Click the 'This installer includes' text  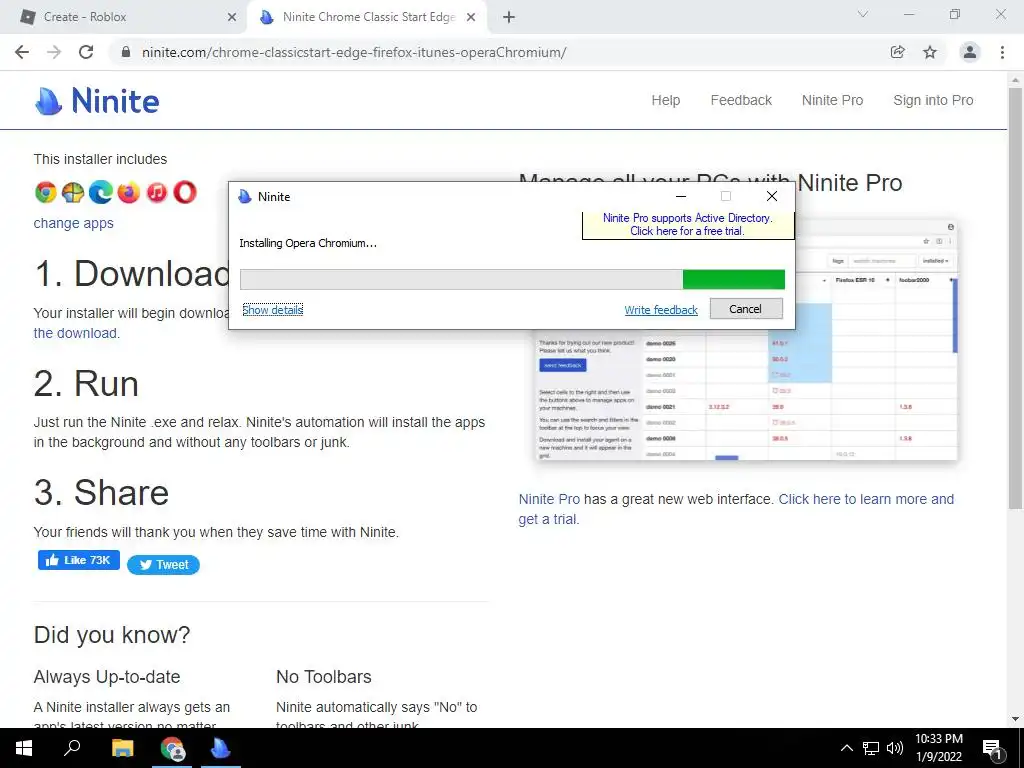[101, 159]
